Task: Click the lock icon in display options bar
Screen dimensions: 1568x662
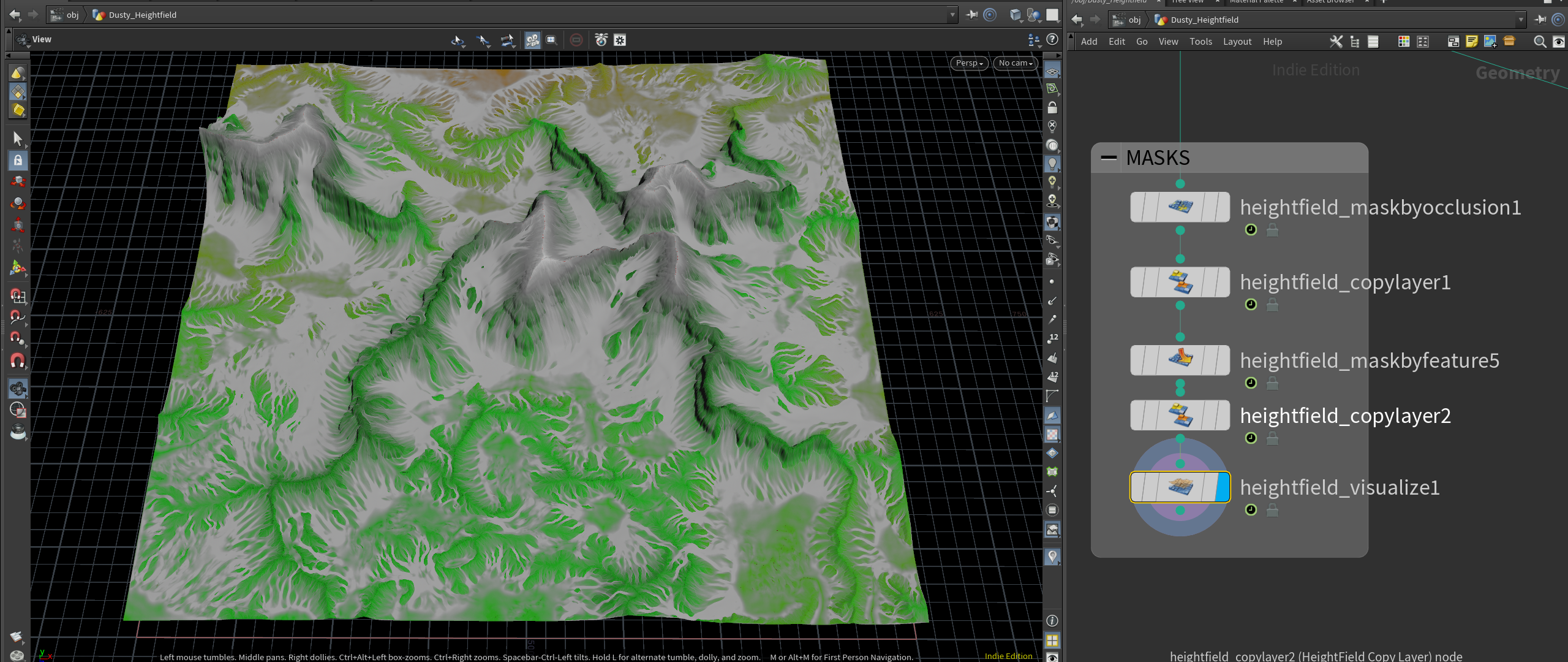Action: [1052, 108]
